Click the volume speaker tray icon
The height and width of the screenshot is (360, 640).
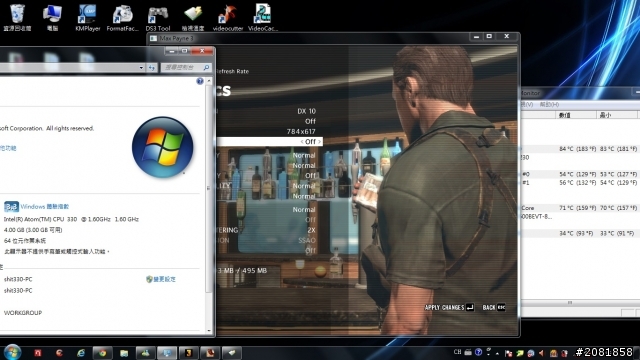coord(541,353)
